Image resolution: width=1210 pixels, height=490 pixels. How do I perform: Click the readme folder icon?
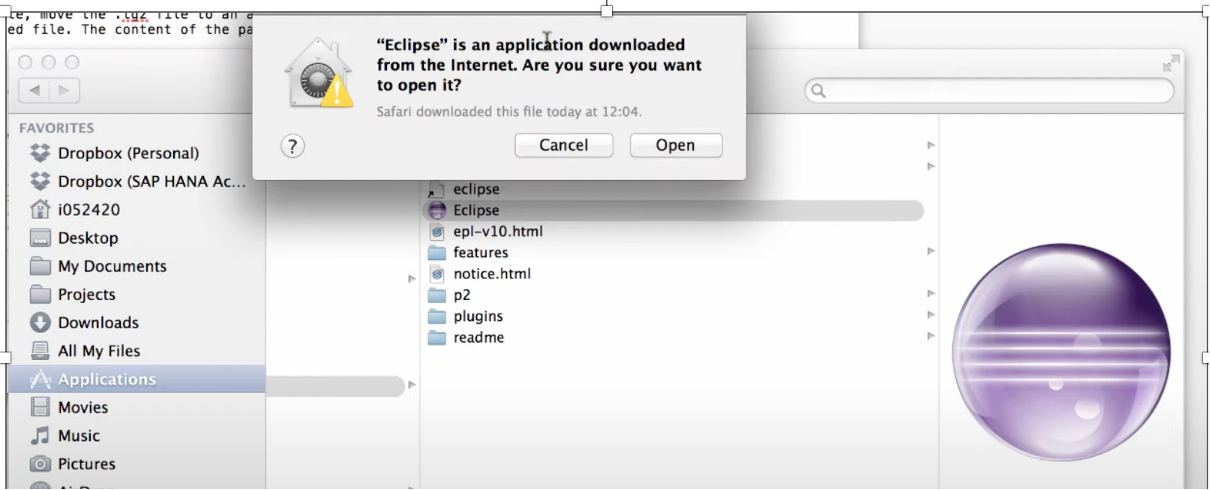pos(436,337)
